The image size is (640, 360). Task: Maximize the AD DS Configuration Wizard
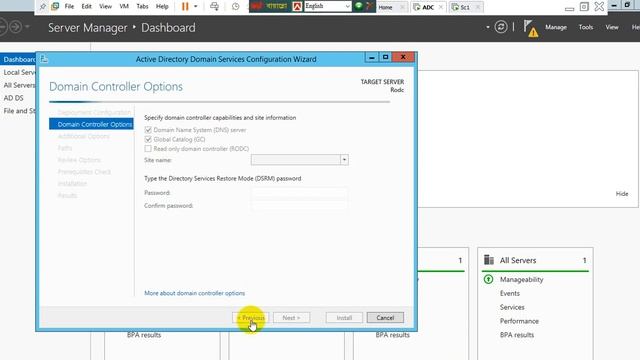pyautogui.click(x=385, y=57)
